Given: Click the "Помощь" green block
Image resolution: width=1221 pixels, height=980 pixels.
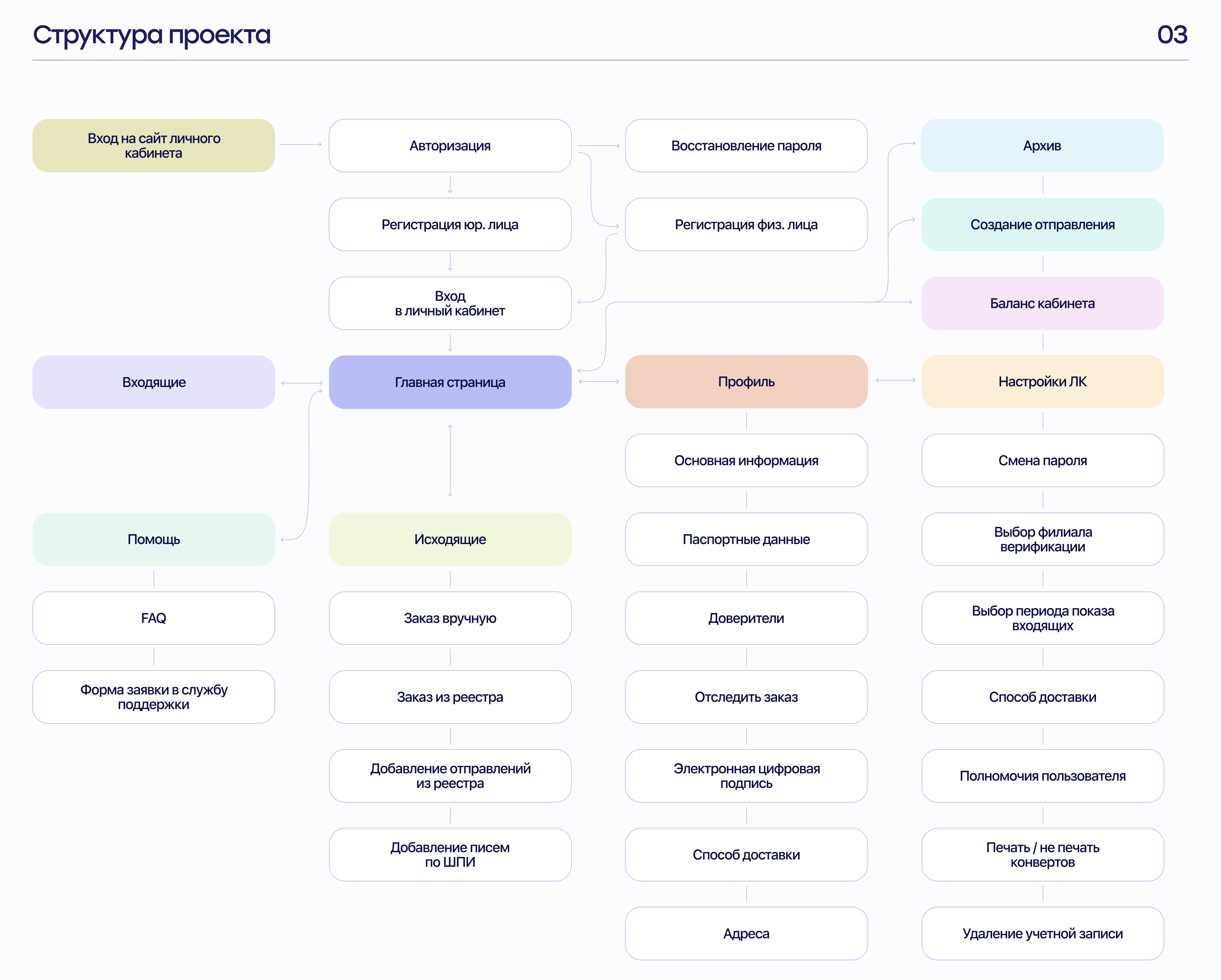Looking at the screenshot, I should coord(154,539).
